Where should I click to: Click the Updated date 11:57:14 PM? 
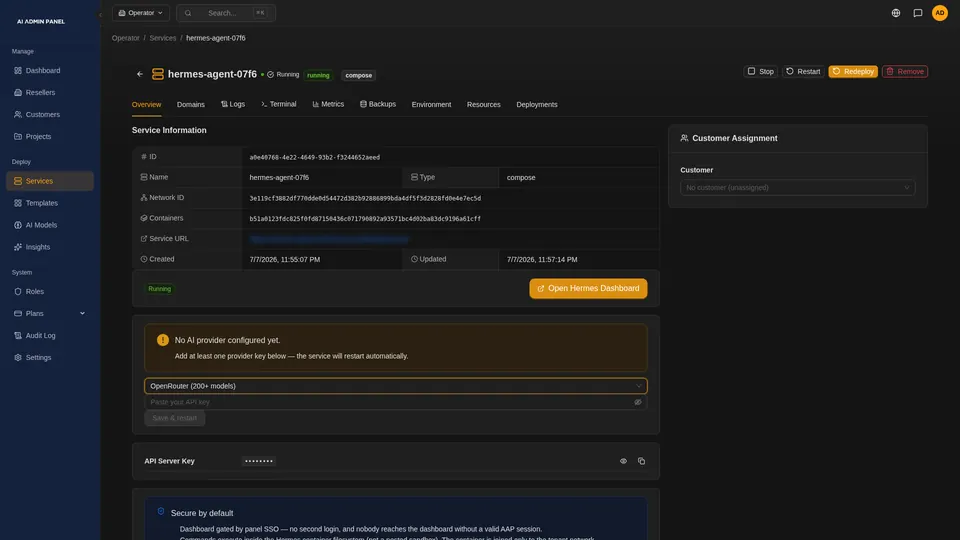tap(542, 260)
